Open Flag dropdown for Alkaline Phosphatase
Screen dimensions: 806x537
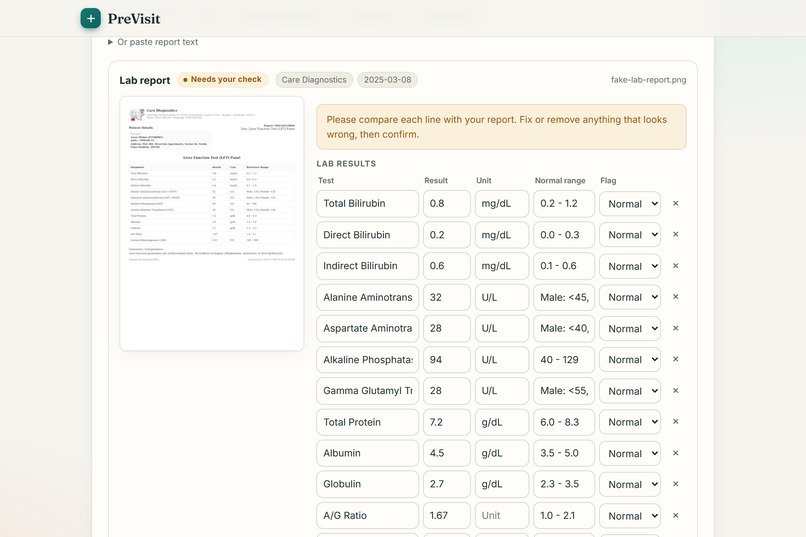pyautogui.click(x=630, y=360)
